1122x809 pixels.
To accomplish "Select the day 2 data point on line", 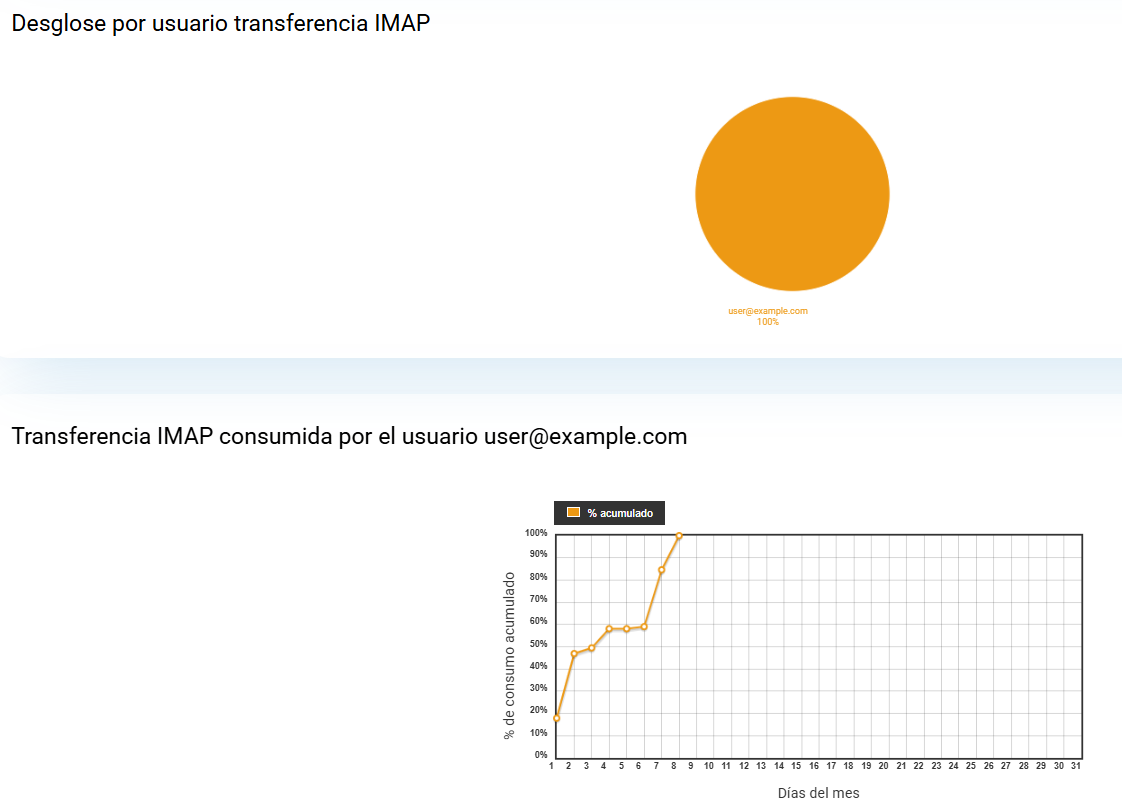I will 574,654.
